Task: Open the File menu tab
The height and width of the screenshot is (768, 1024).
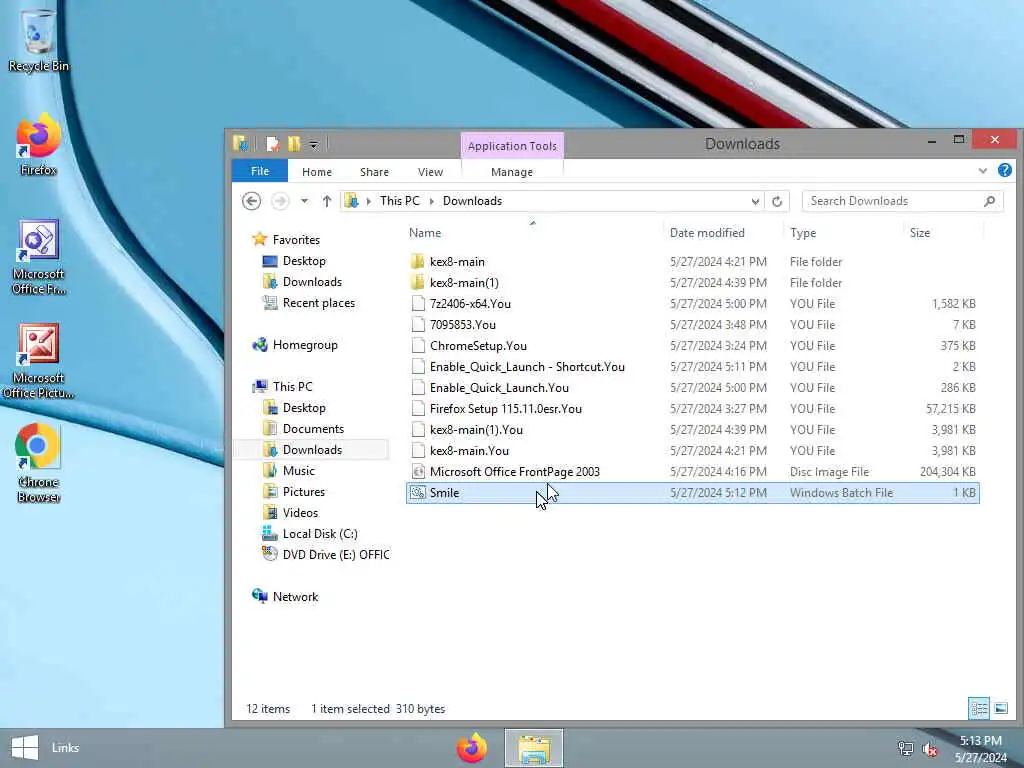Action: coord(260,171)
